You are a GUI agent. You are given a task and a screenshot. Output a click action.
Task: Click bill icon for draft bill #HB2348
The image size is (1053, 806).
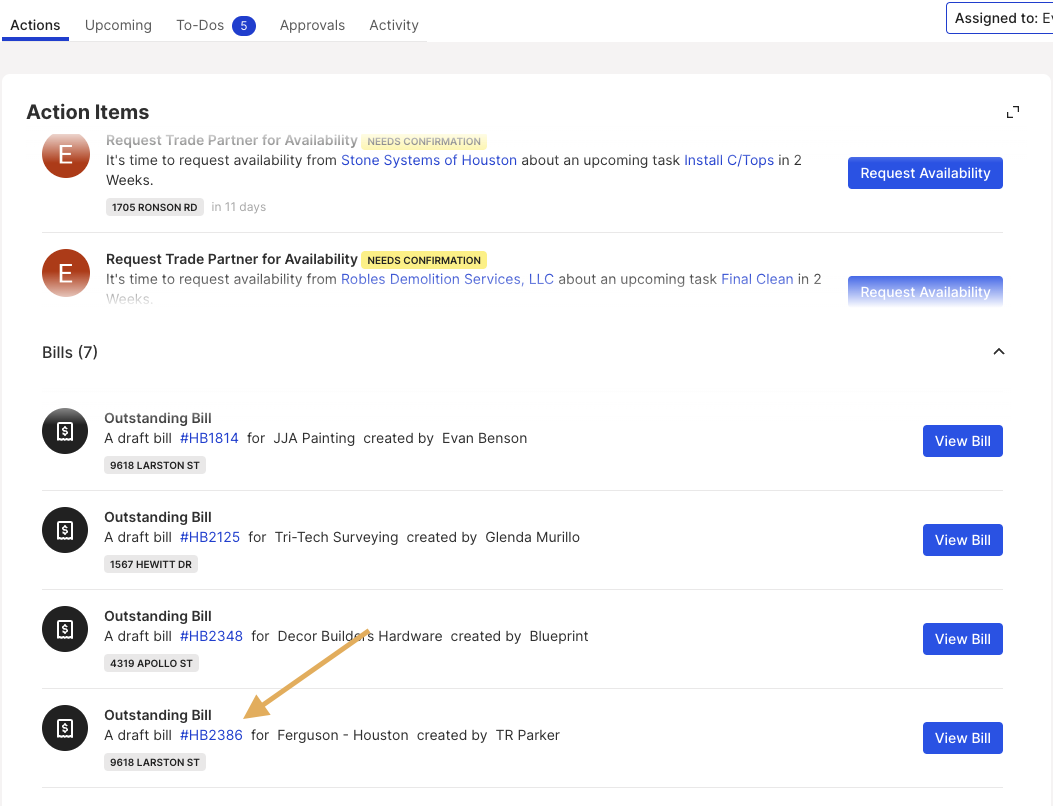point(65,629)
